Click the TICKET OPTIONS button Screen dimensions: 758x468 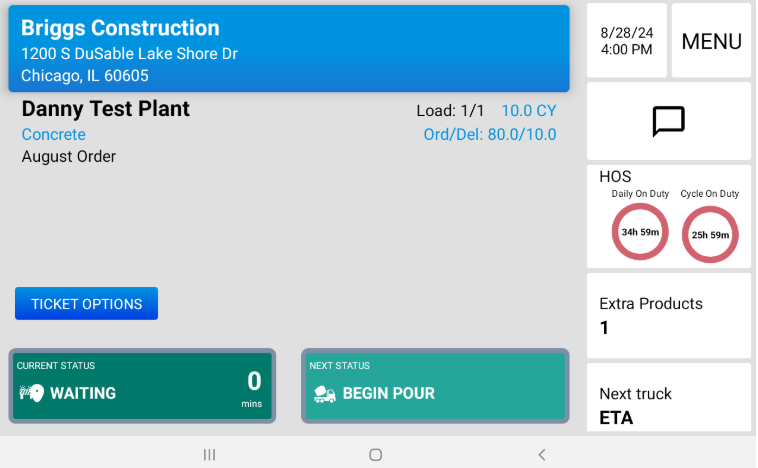point(86,304)
